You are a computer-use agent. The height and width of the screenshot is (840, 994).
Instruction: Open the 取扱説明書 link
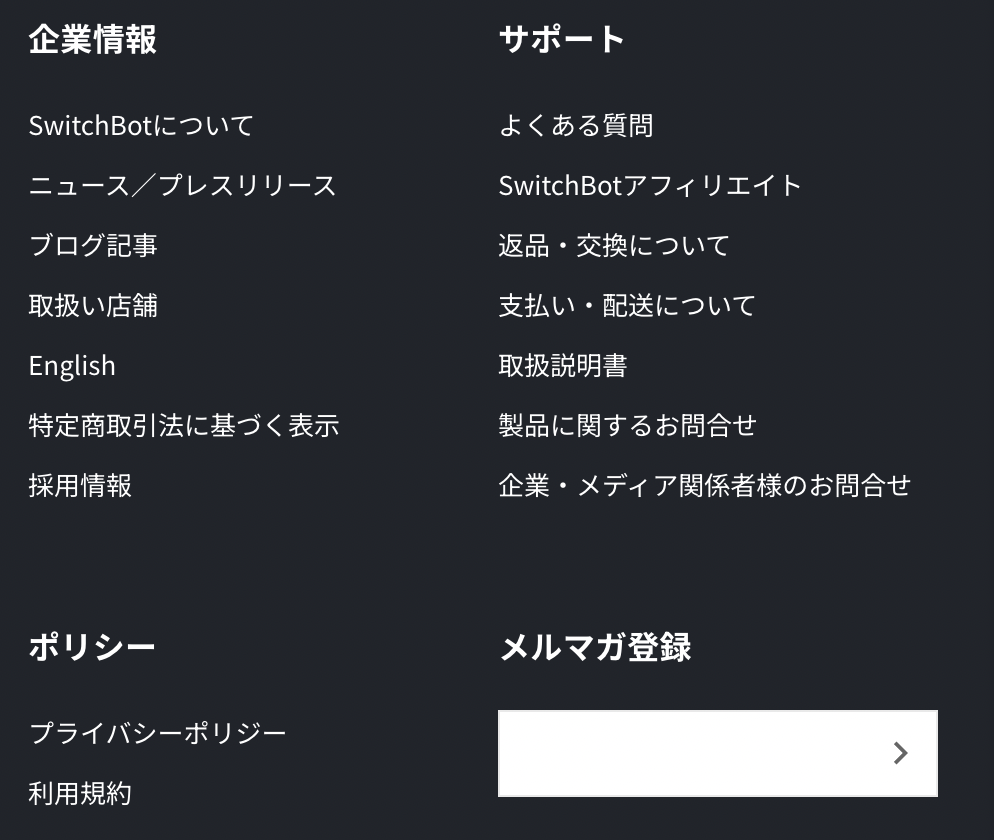click(x=563, y=366)
